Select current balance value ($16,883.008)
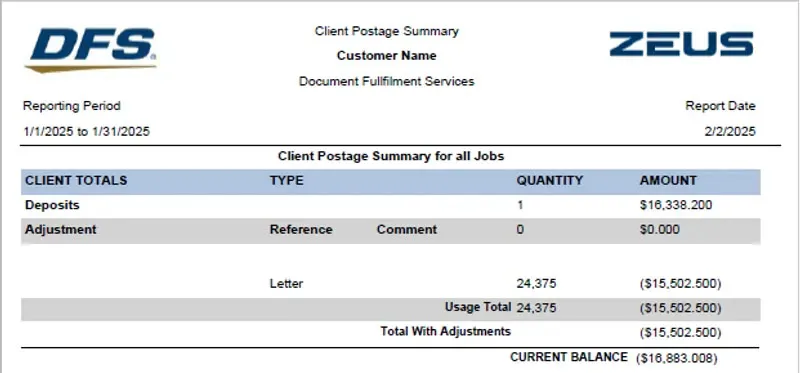The height and width of the screenshot is (373, 800). [x=677, y=359]
